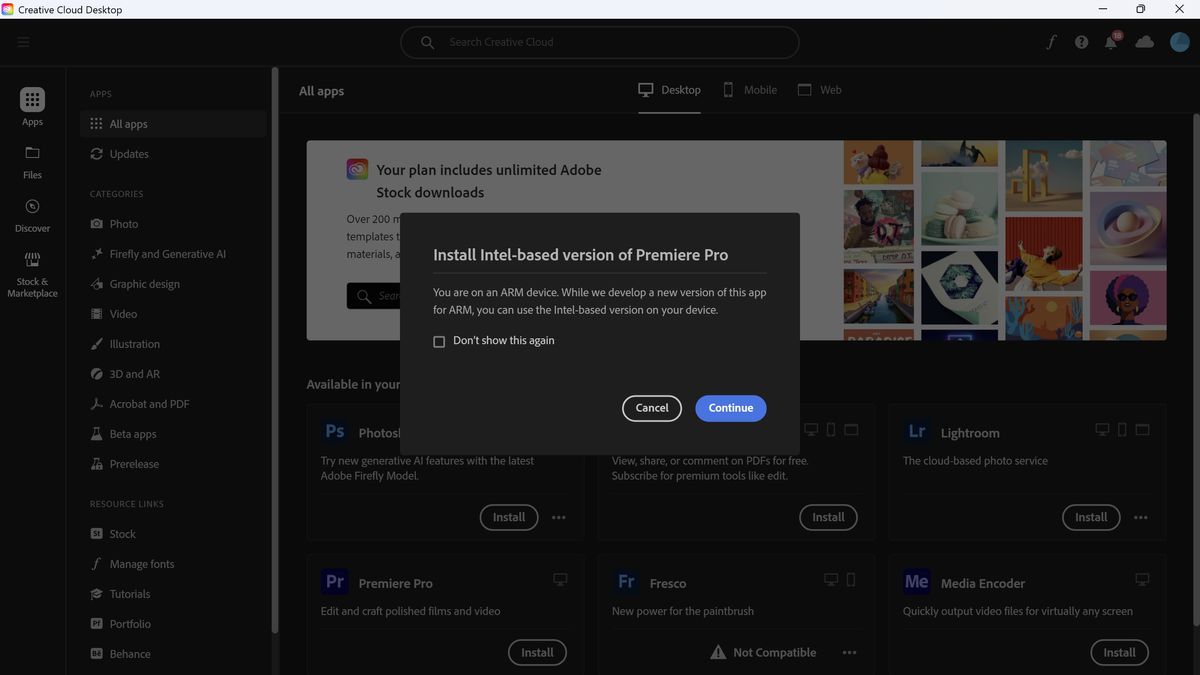Screen dimensions: 1200x675
Task: Switch to the Web tab
Action: point(820,89)
